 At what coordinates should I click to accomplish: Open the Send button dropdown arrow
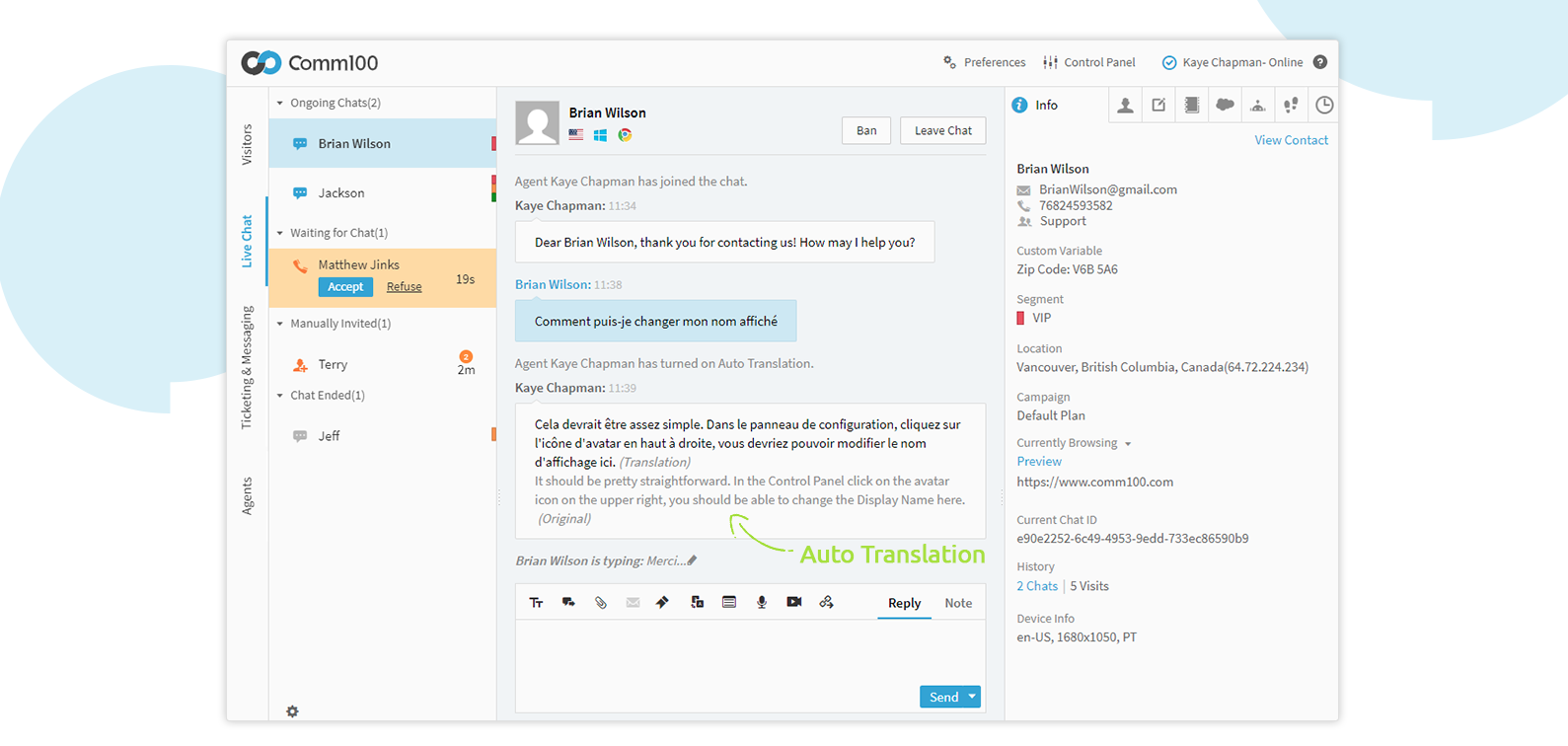coord(972,697)
